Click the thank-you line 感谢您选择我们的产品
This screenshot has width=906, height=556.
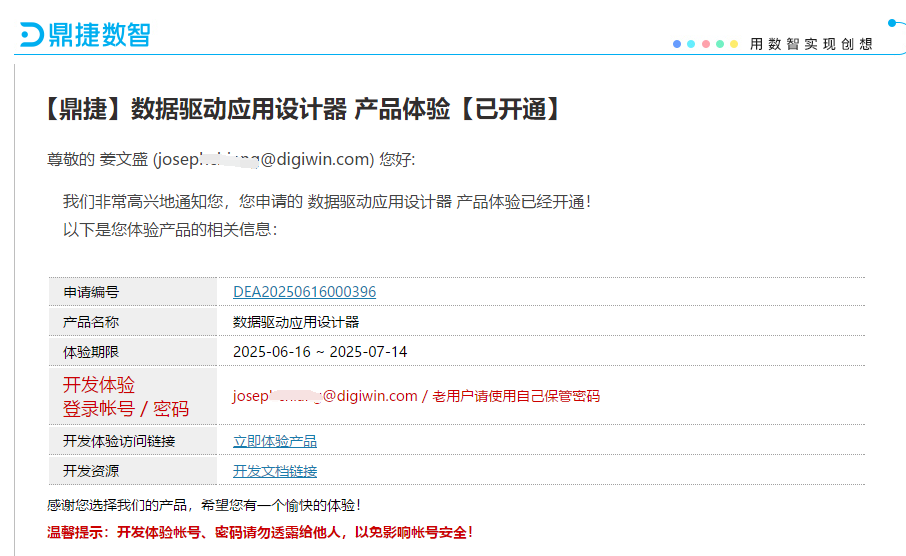(204, 505)
